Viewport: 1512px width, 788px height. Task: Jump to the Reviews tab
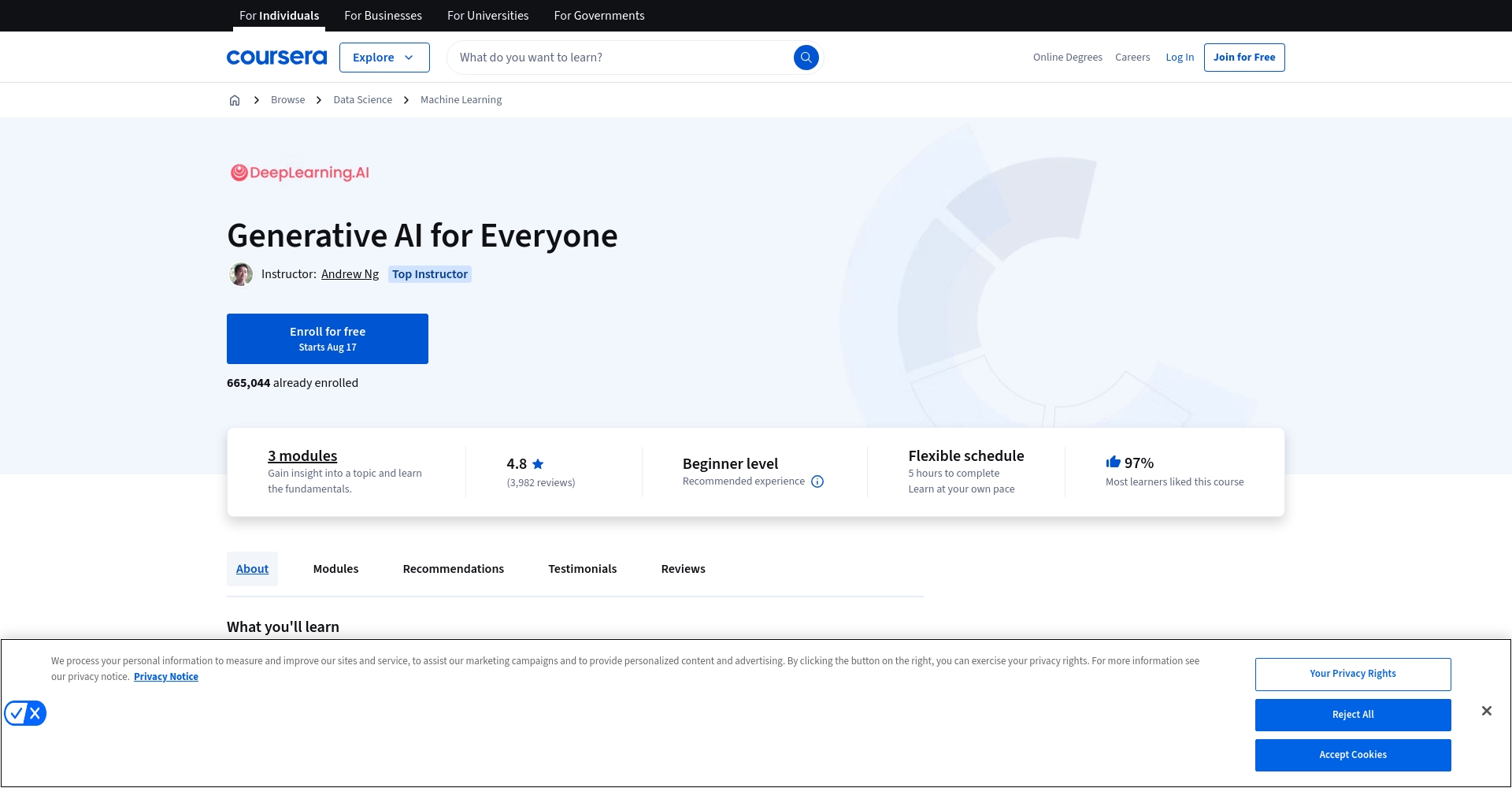pyautogui.click(x=683, y=569)
